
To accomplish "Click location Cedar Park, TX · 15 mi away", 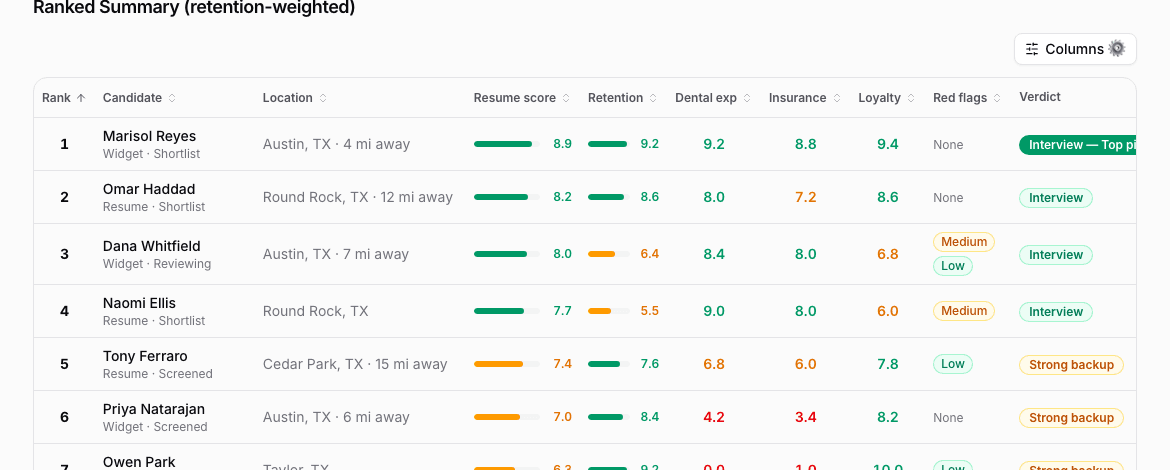I will [354, 364].
